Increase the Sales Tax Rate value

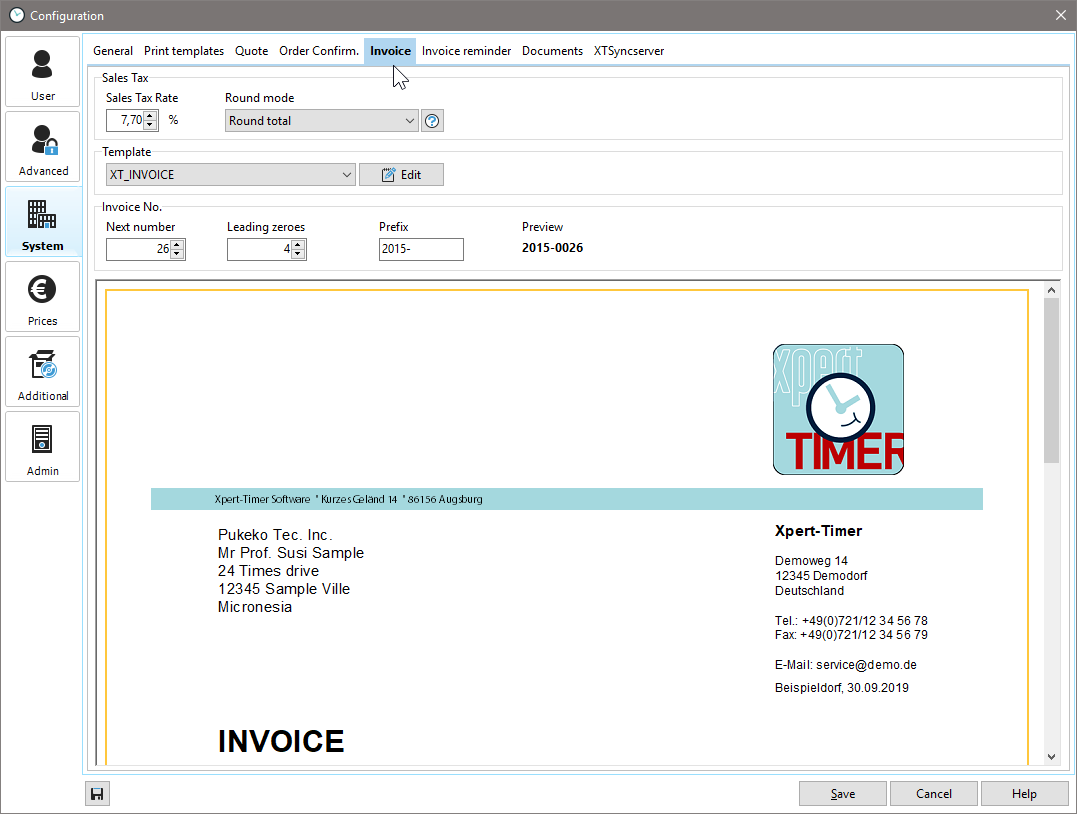pos(150,116)
